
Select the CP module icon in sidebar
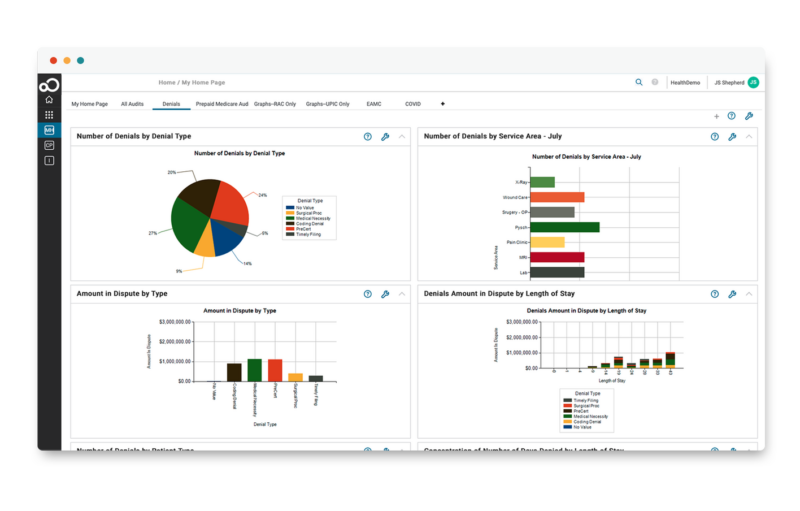coord(49,145)
